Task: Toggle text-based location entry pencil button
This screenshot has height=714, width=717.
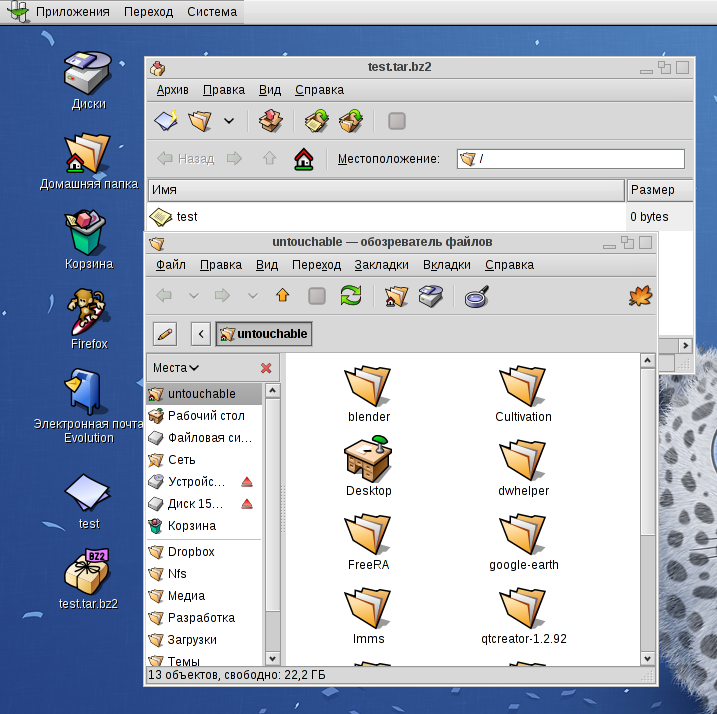Action: pos(165,334)
